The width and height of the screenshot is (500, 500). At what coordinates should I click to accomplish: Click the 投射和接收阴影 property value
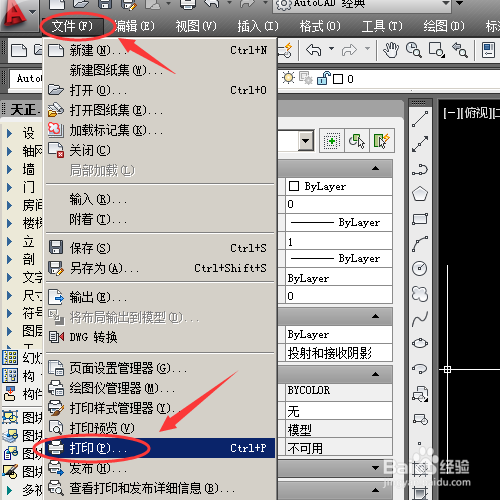[339, 353]
